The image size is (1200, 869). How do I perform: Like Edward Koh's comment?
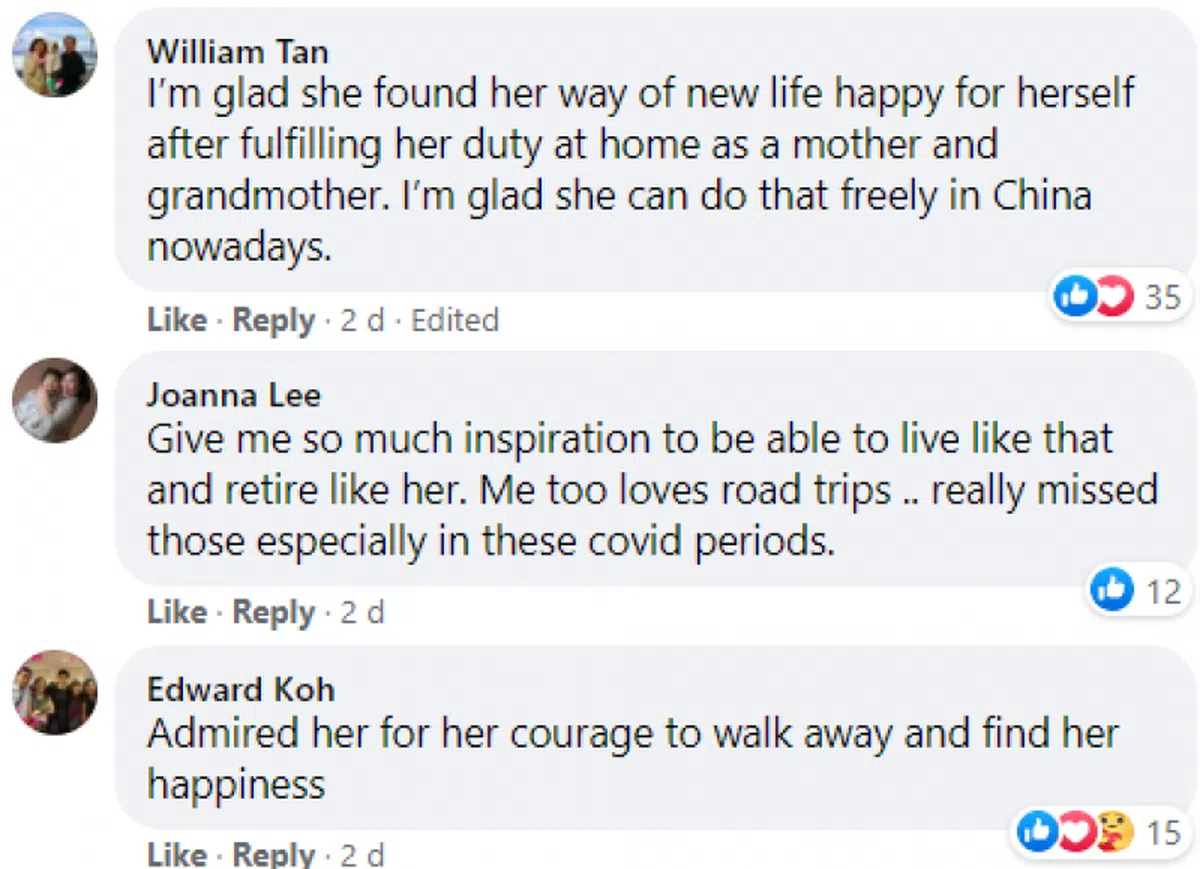click(177, 855)
